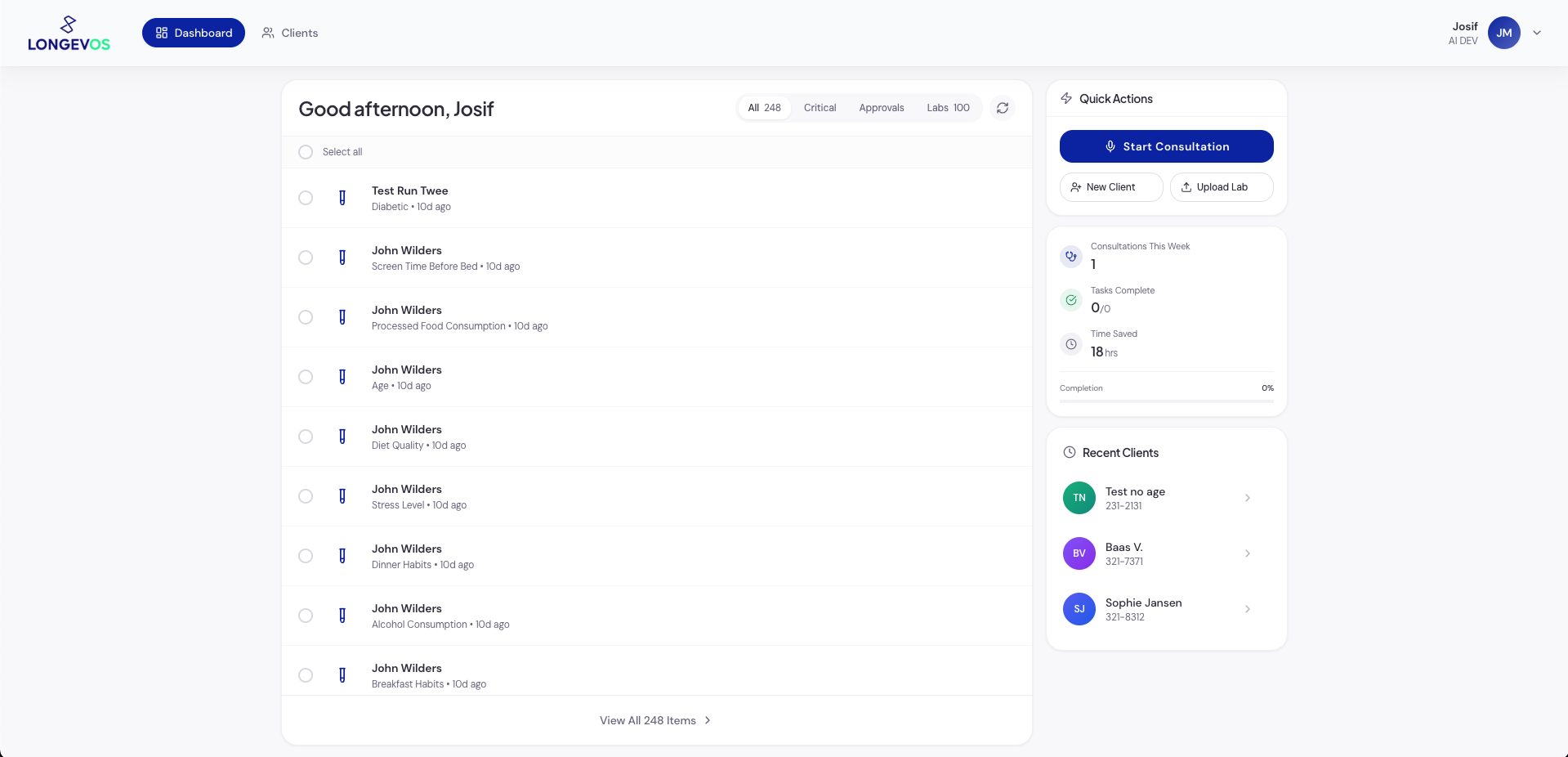The height and width of the screenshot is (757, 1568).
Task: Open the Test no age recent client
Action: [1160, 498]
